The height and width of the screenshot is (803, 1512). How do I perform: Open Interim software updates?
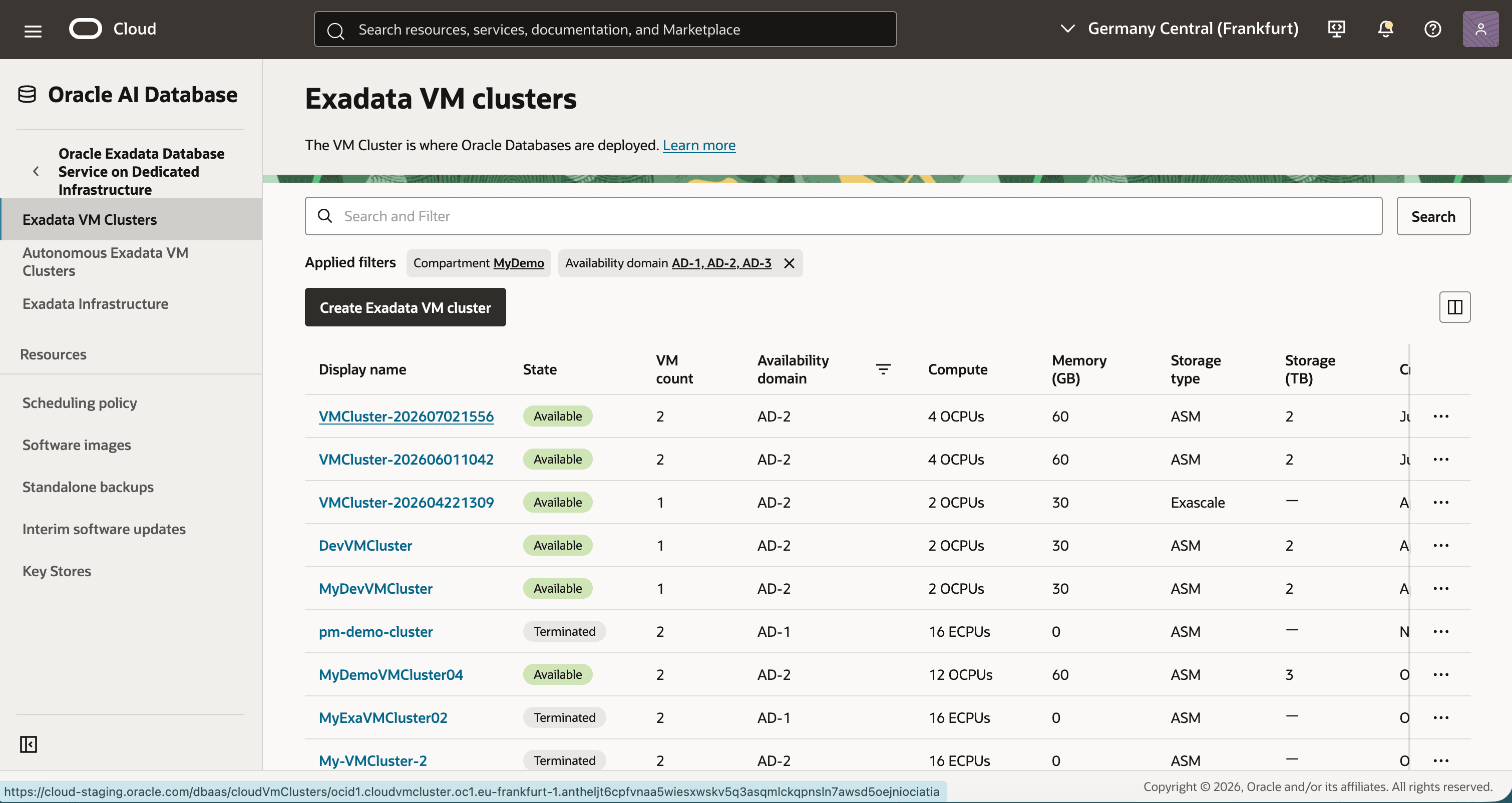tap(104, 529)
